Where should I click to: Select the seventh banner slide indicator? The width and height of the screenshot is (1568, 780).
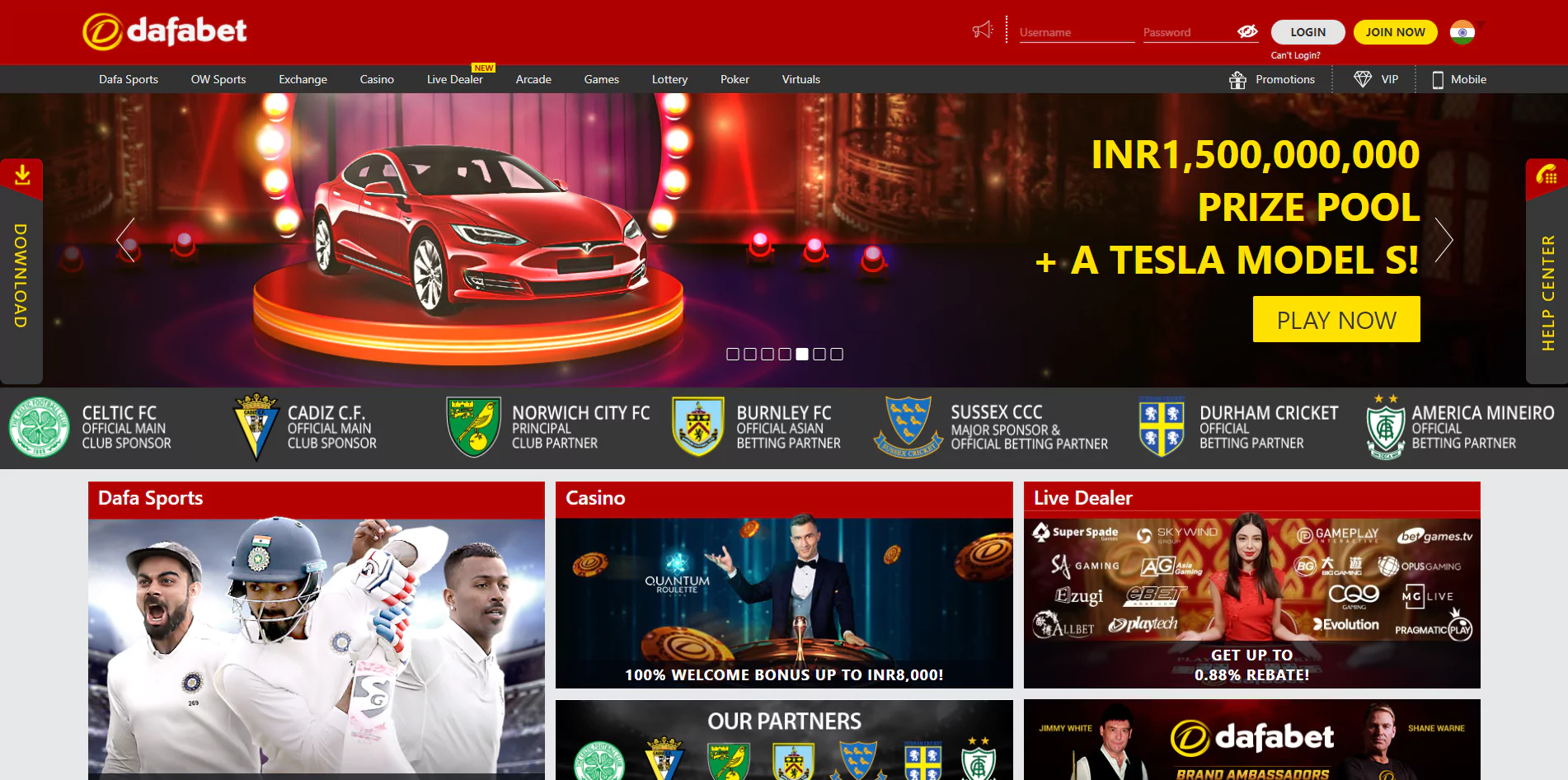tap(836, 354)
